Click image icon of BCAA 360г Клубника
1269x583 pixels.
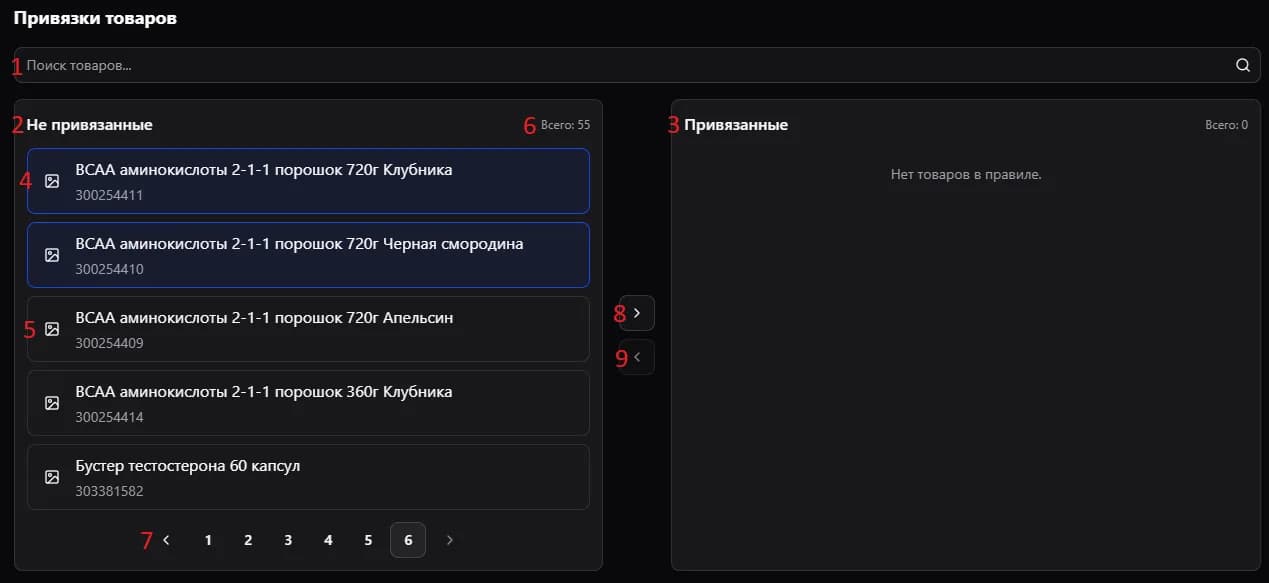click(x=53, y=403)
